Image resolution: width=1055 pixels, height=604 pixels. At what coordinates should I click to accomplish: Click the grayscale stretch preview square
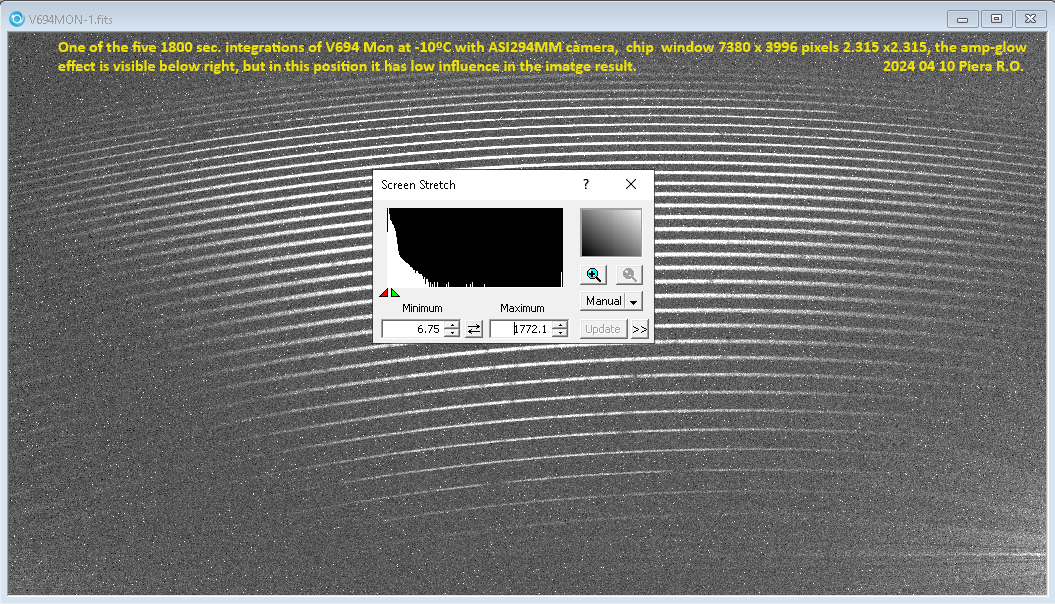[611, 233]
